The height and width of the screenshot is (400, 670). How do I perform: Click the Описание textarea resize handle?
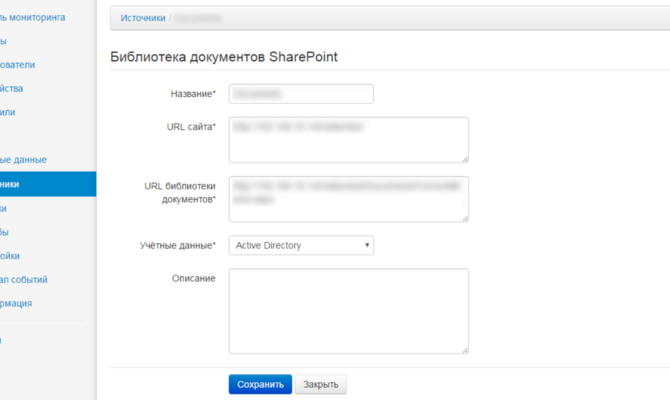pos(464,349)
